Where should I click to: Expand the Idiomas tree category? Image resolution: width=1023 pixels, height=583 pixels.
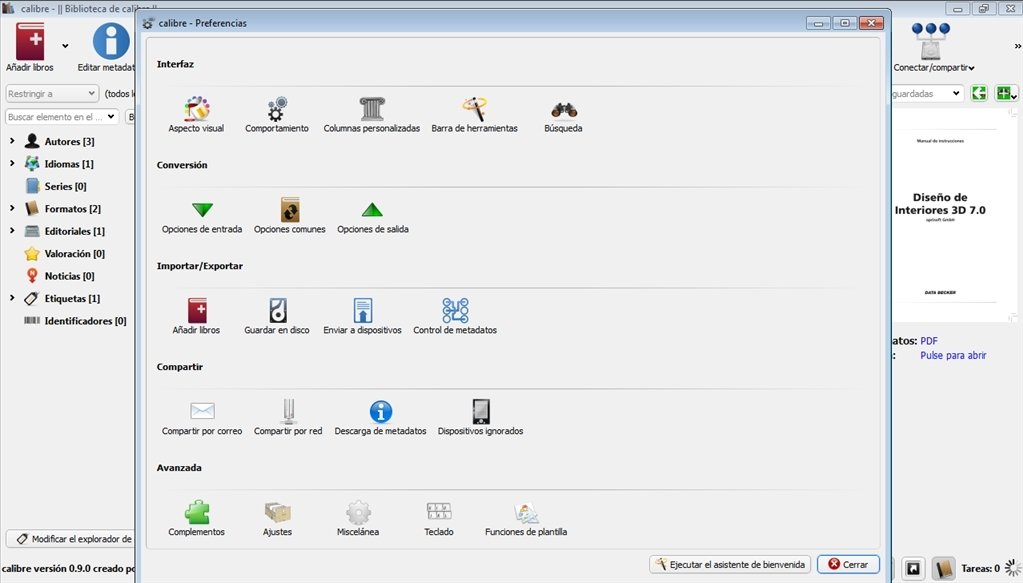click(12, 164)
